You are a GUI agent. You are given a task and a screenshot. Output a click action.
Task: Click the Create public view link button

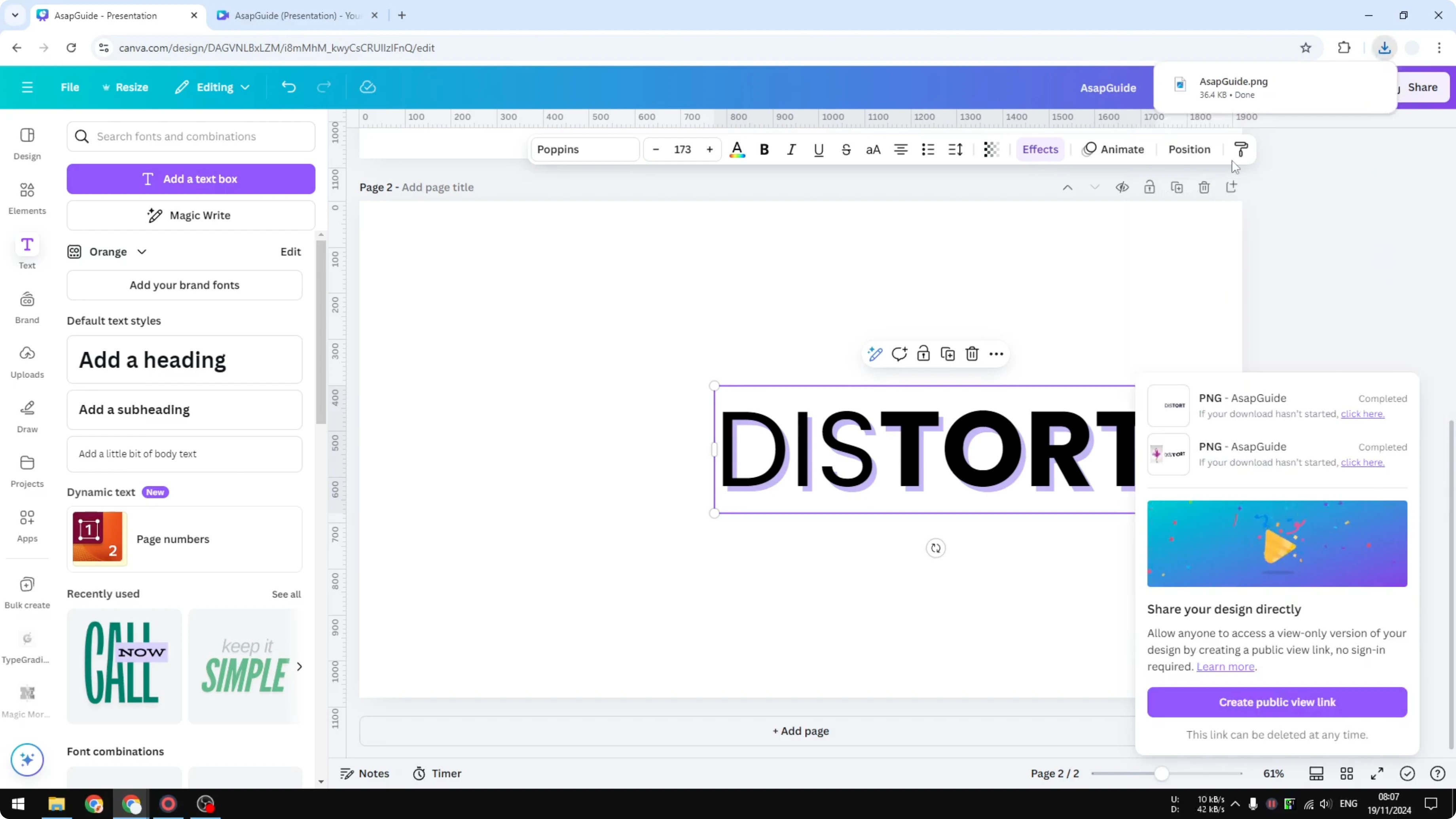(x=1277, y=702)
